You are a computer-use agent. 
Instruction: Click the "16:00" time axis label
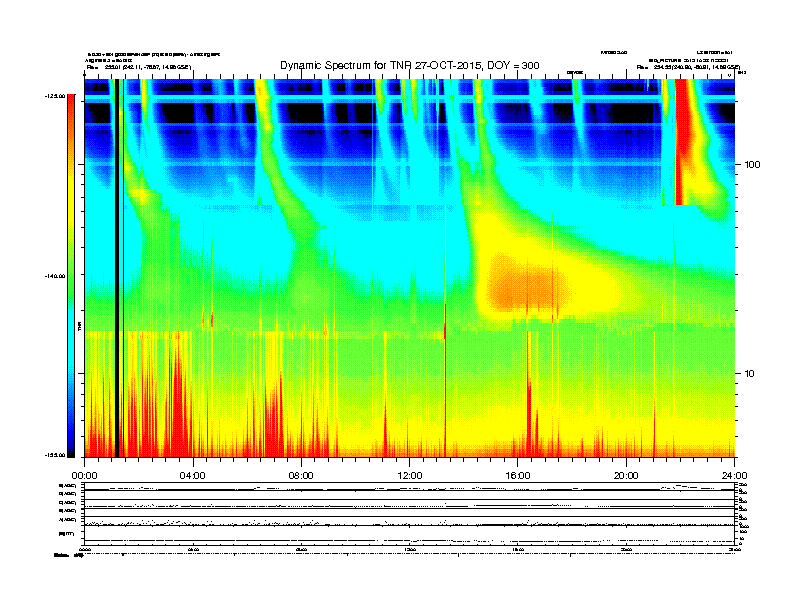518,476
